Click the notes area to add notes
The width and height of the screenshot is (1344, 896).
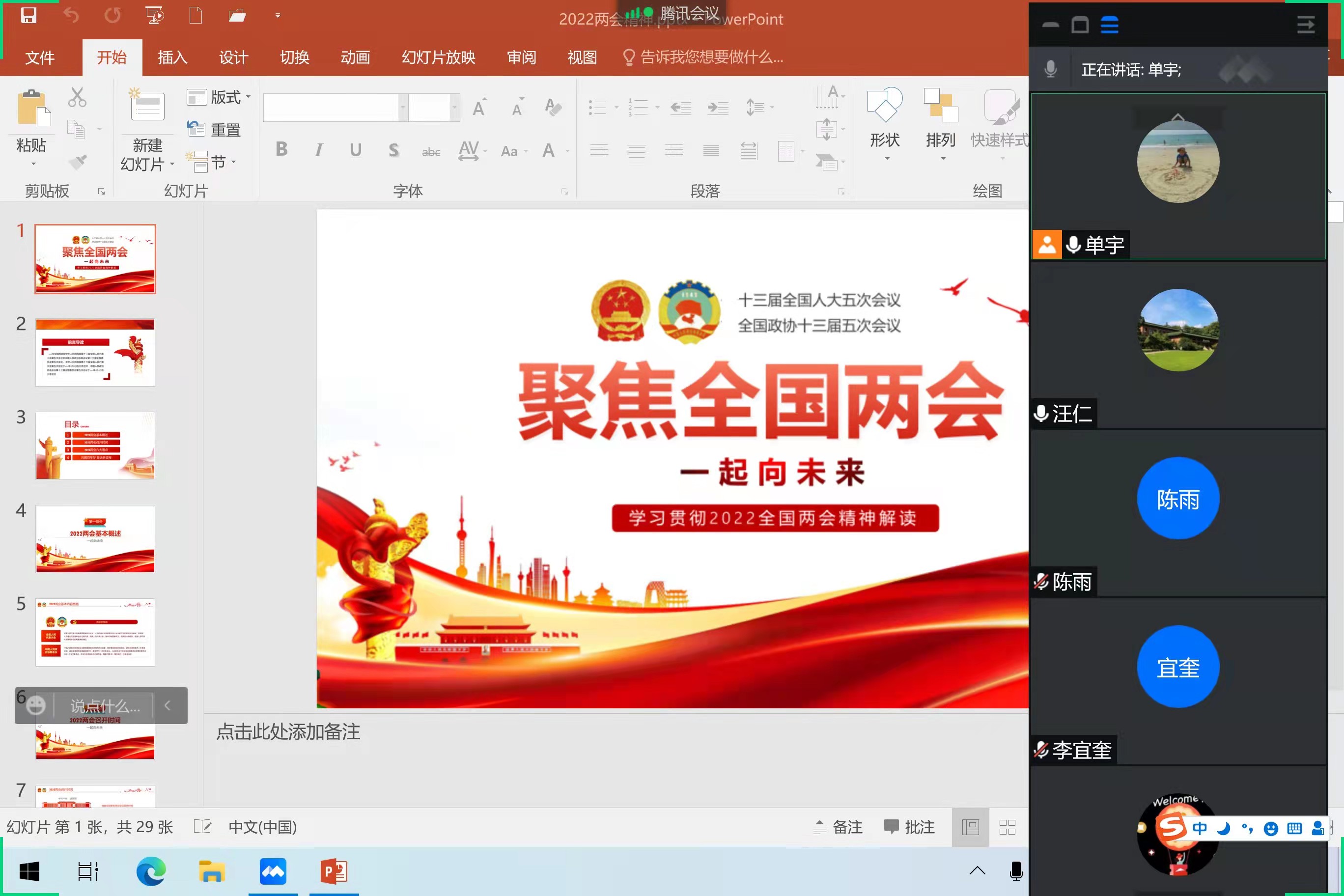tap(288, 732)
